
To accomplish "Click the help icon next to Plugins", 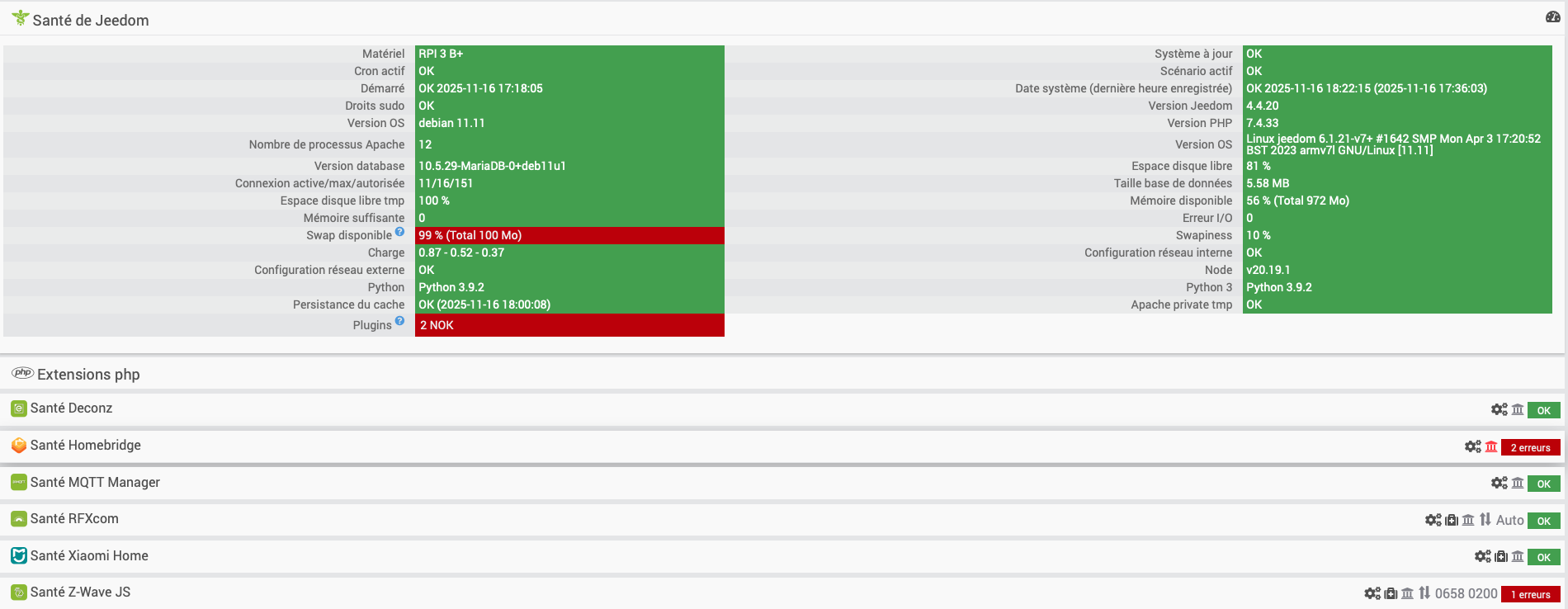I will (399, 321).
